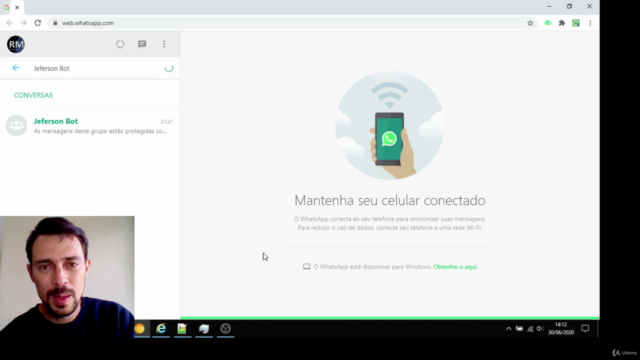
Task: Click the taskbar clock showing 14:12
Action: coord(561,329)
